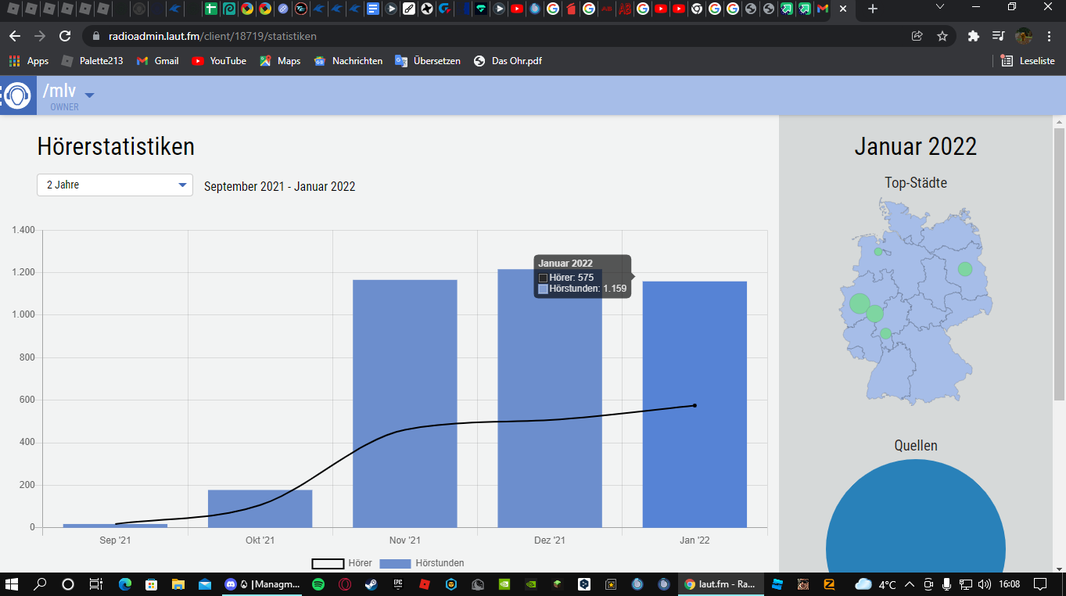Open Spotify from the taskbar
1066x596 pixels.
pos(318,584)
